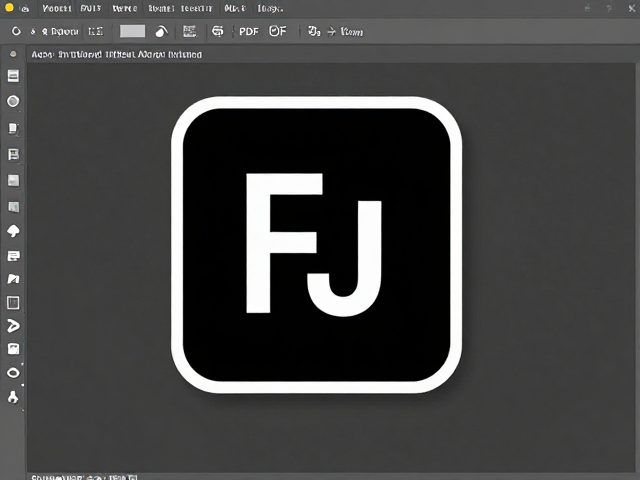Open the third menu in the menu bar
The height and width of the screenshot is (480, 640).
click(124, 8)
